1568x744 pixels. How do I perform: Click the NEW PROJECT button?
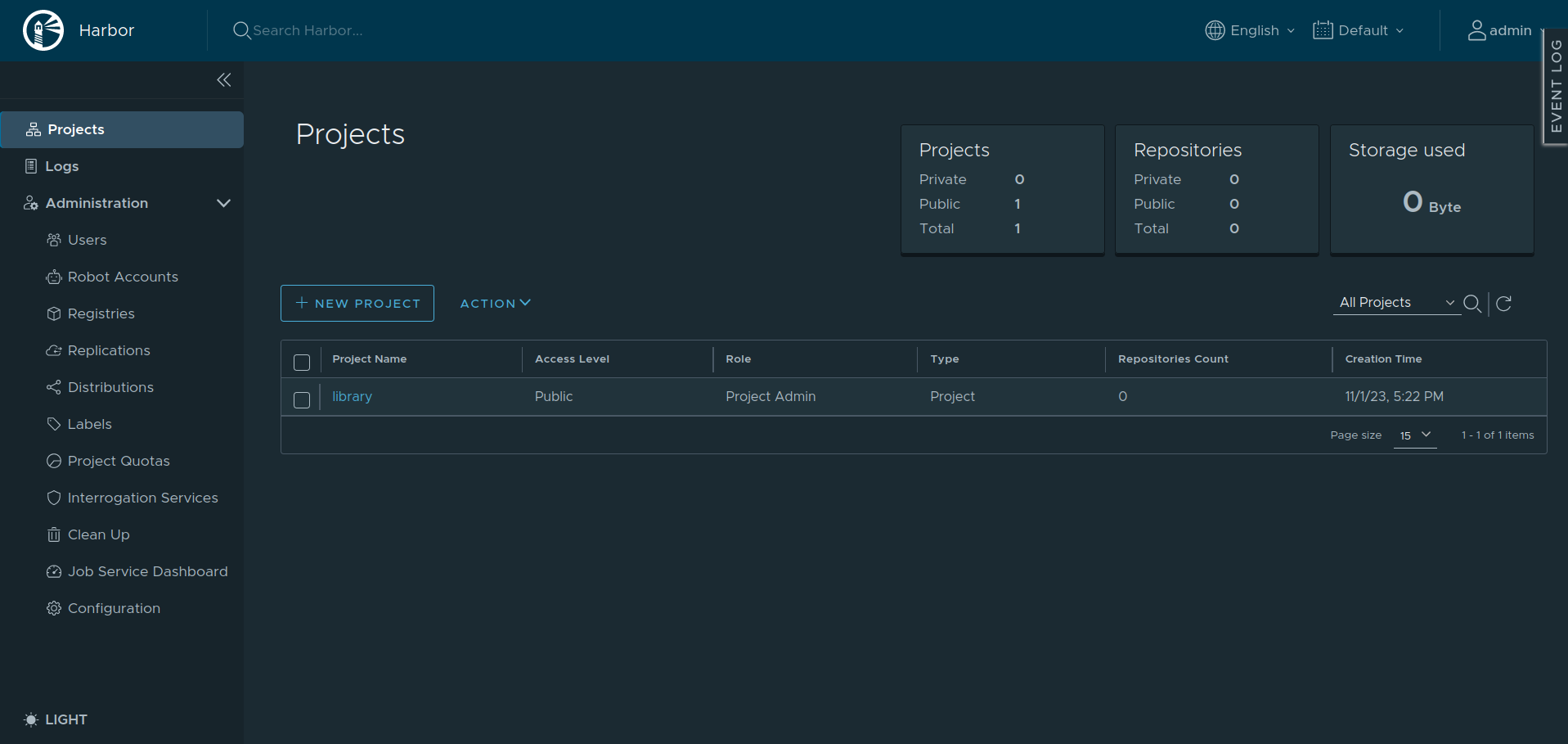click(357, 303)
